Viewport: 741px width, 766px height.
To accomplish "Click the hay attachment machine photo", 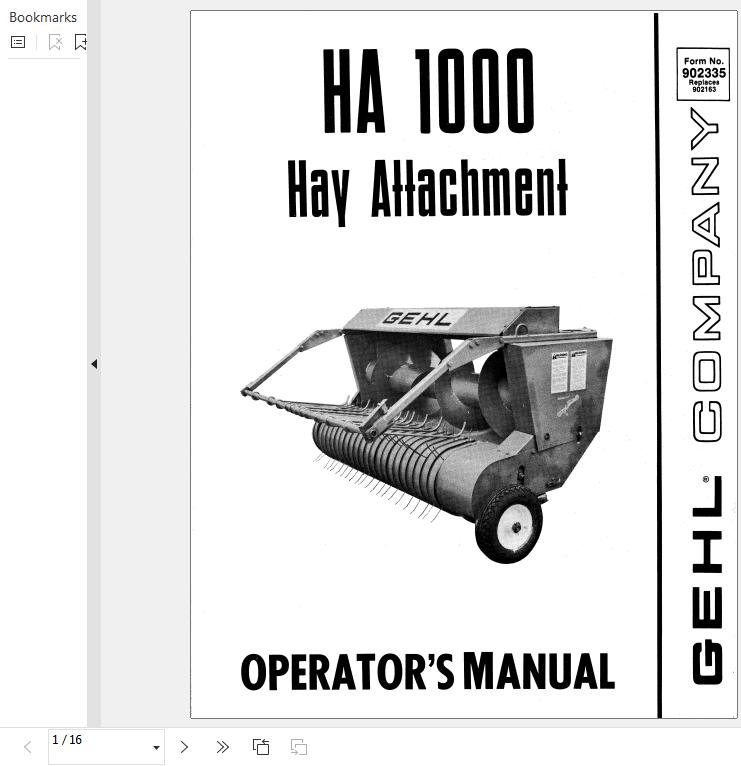I will tap(426, 434).
